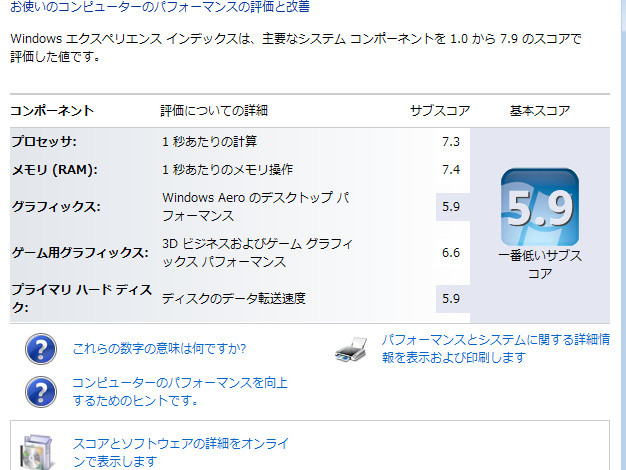Click 1 秒あたりの計算 description
This screenshot has height=470, width=626.
point(209,141)
